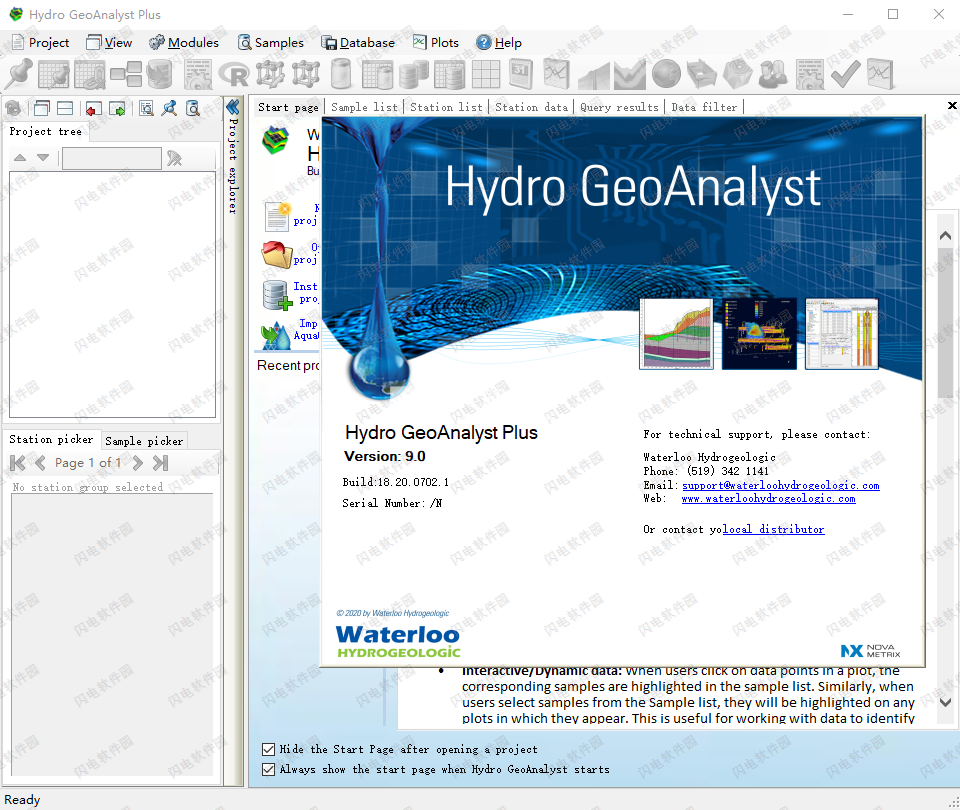The image size is (960, 810).
Task: Switch to the Station list tab
Action: (446, 108)
